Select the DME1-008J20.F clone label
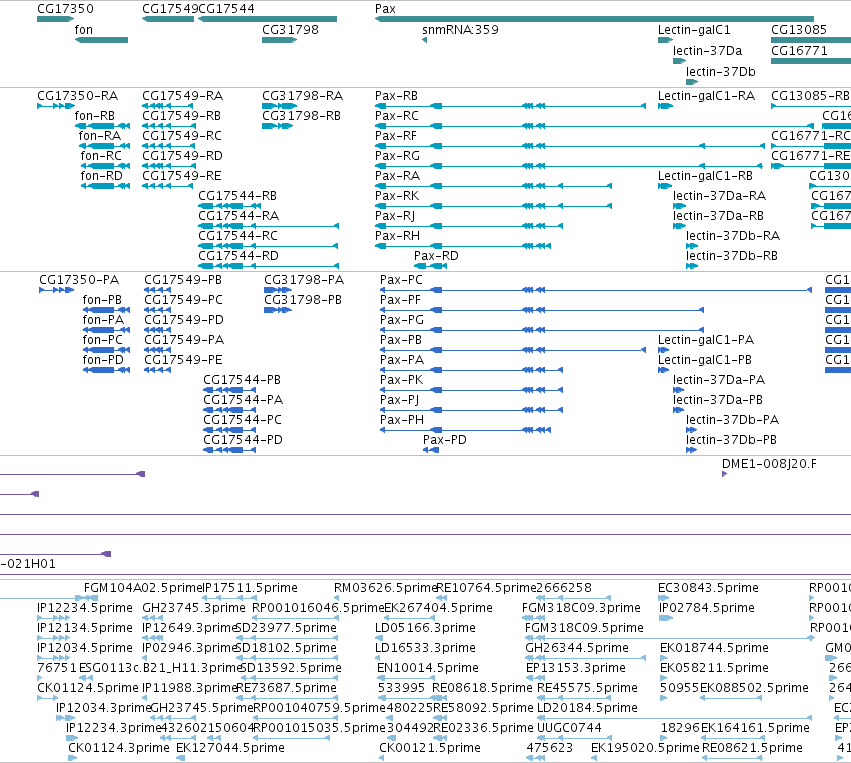Screen dimensions: 851x763 769,464
